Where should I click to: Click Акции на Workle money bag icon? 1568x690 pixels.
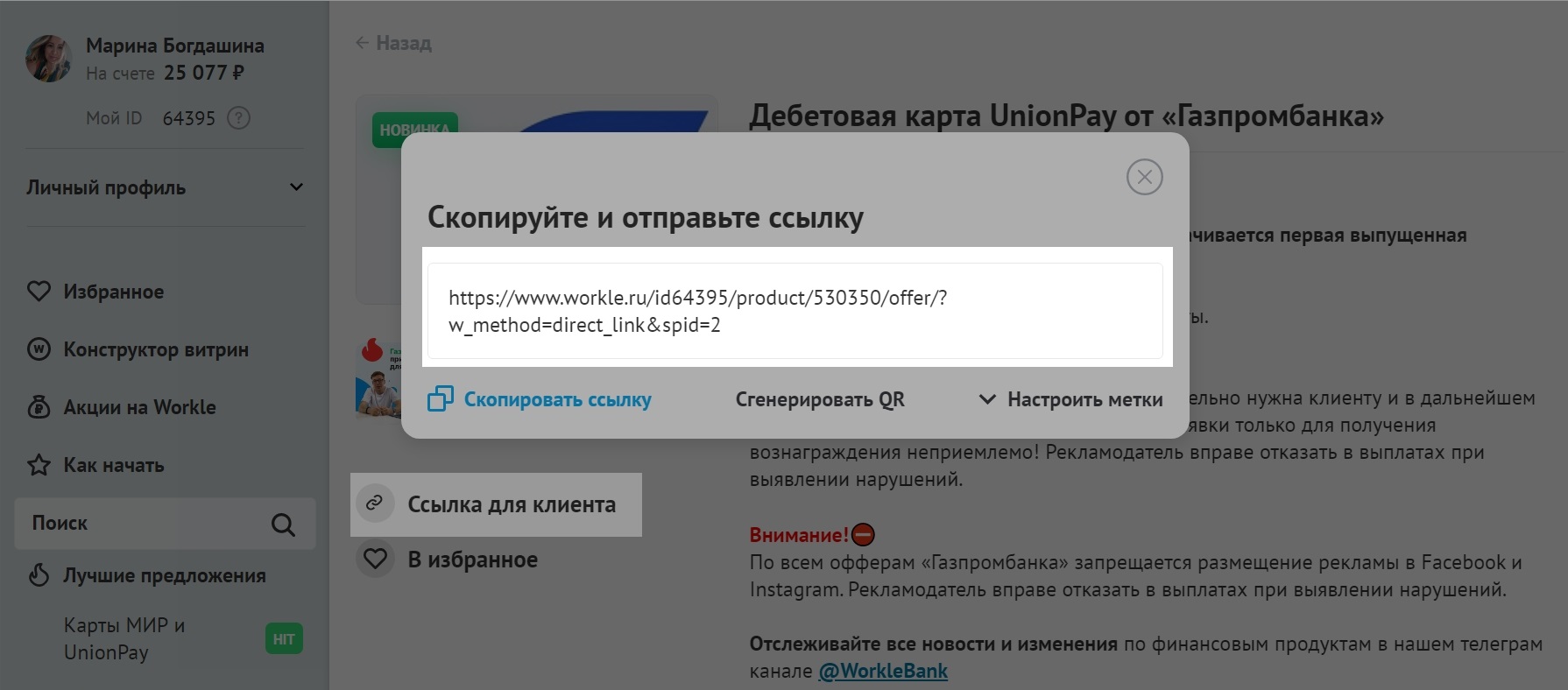click(x=39, y=406)
